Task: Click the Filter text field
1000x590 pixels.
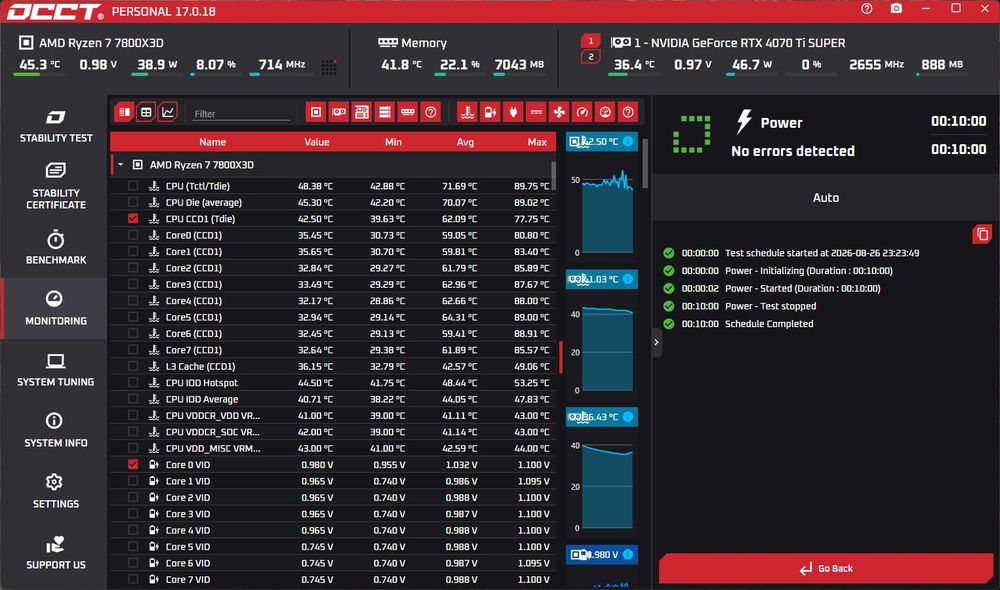Action: coord(241,114)
